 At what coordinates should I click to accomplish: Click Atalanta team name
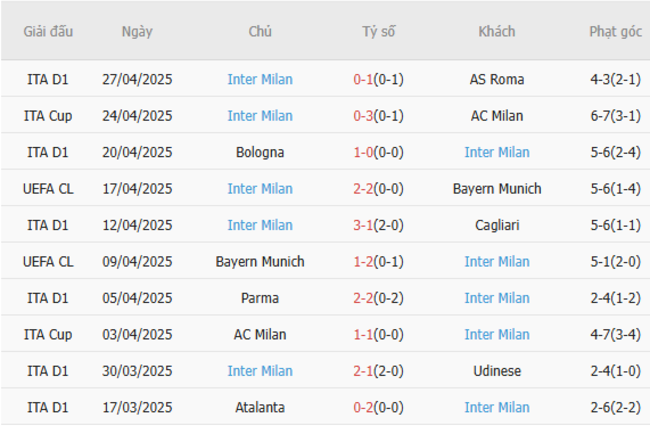[x=260, y=407]
